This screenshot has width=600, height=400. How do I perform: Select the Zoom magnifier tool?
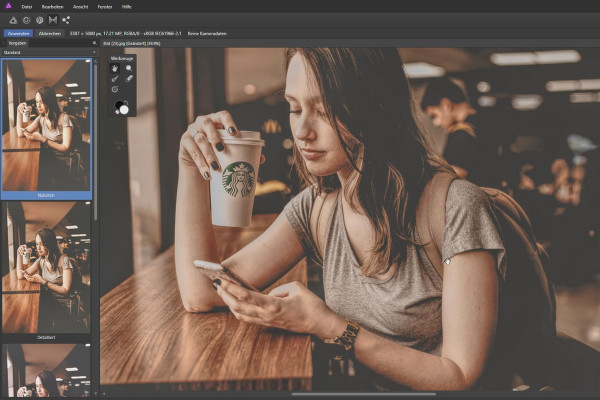(x=129, y=69)
